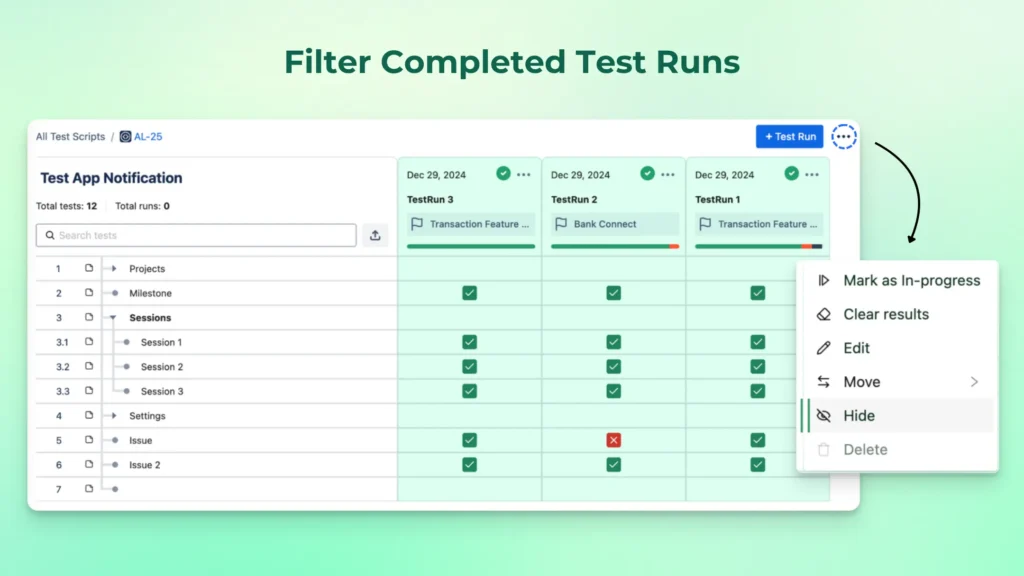
Task: Click the document icon in Settings row
Action: 89,415
